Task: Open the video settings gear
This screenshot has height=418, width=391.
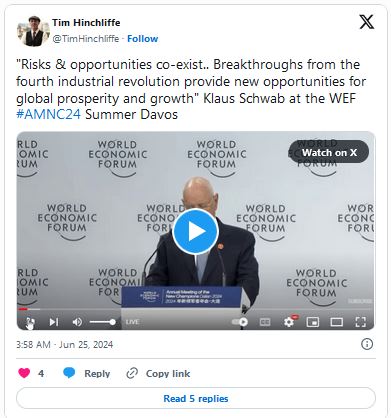Action: tap(289, 322)
